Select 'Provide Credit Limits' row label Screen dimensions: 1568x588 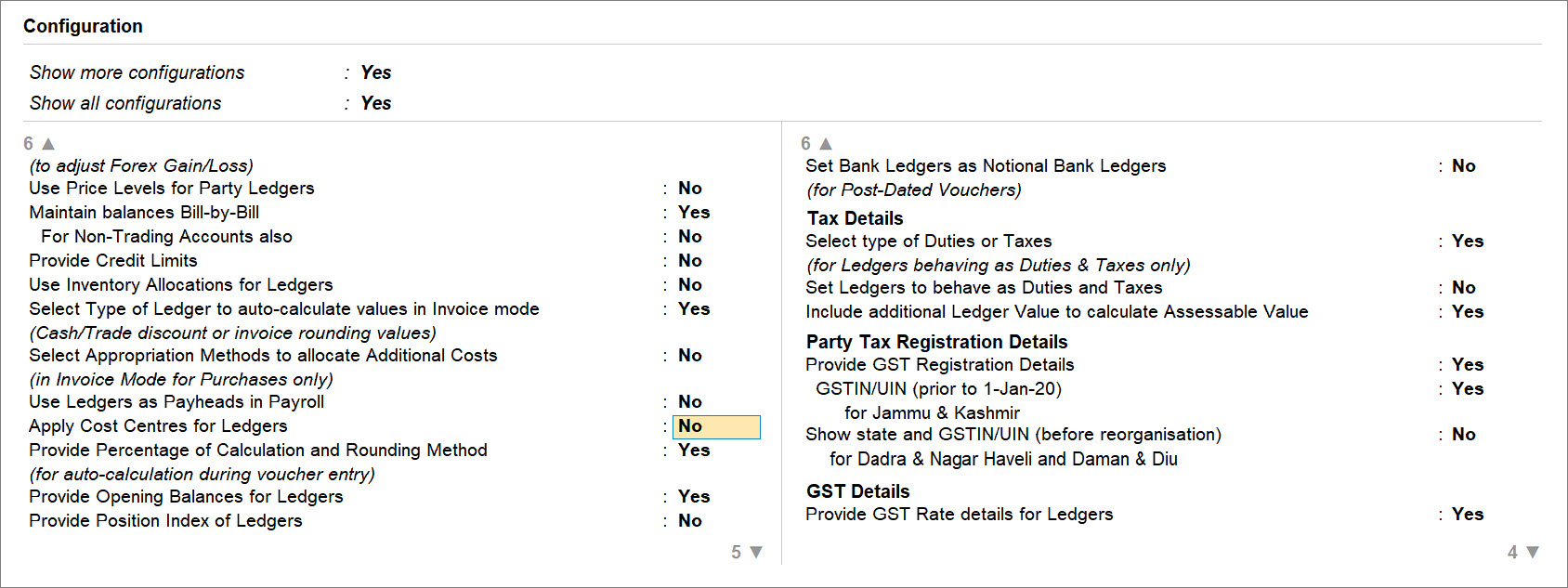[x=113, y=261]
